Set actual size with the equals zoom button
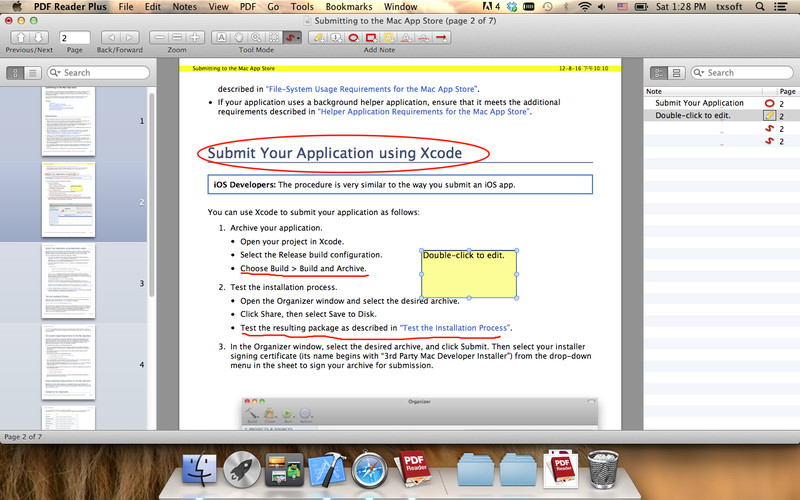 [x=177, y=37]
